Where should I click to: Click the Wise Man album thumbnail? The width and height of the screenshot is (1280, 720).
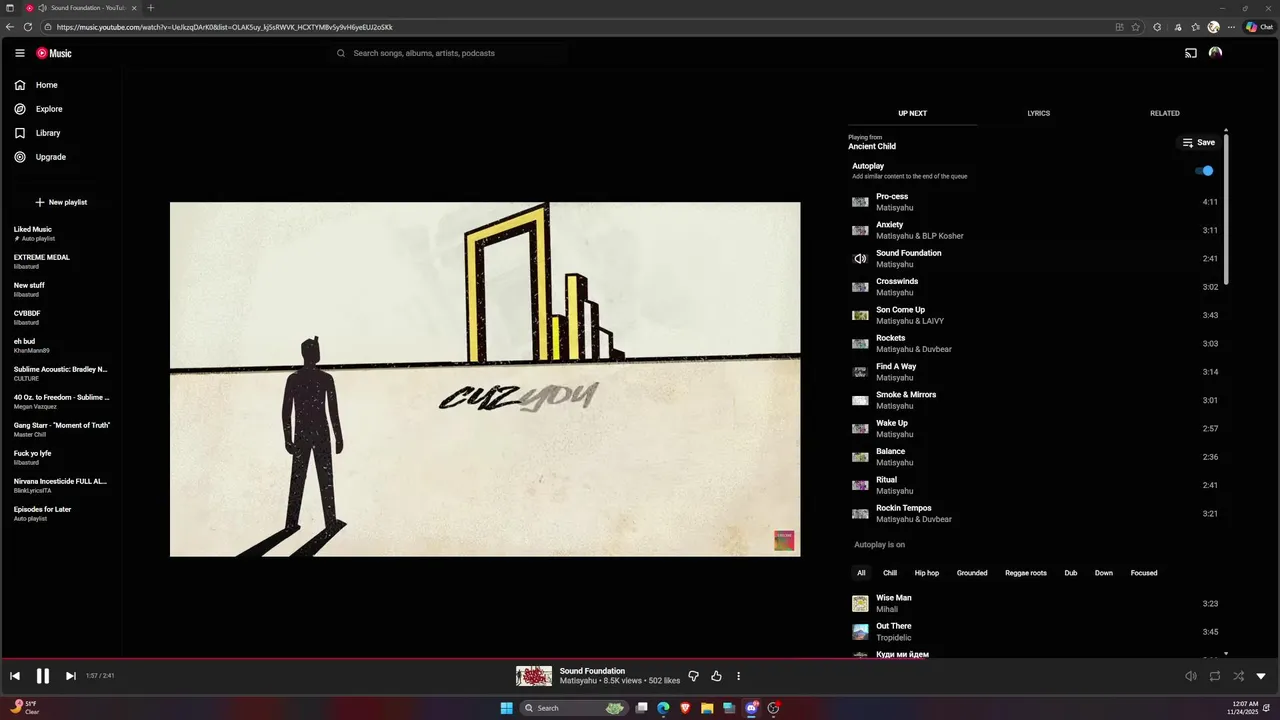click(860, 604)
